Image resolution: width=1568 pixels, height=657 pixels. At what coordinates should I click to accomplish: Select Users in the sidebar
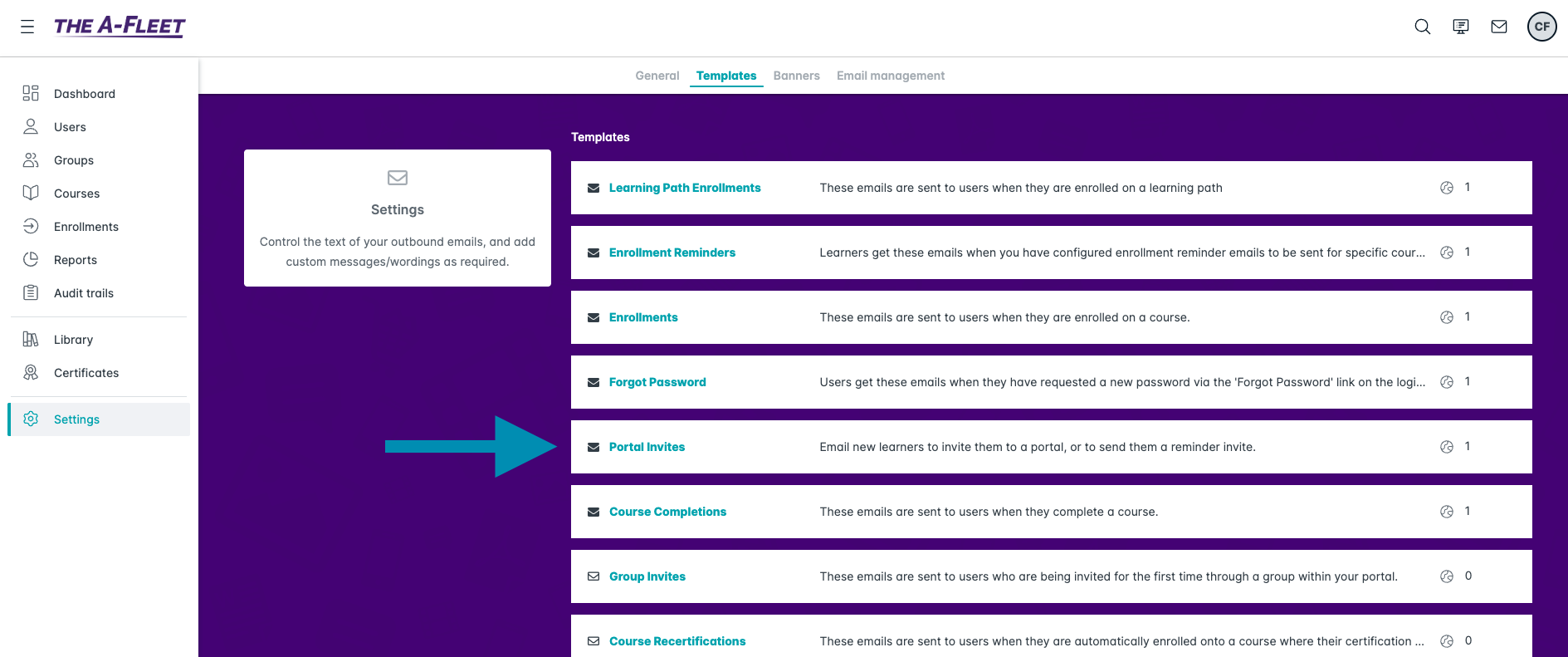pyautogui.click(x=70, y=127)
